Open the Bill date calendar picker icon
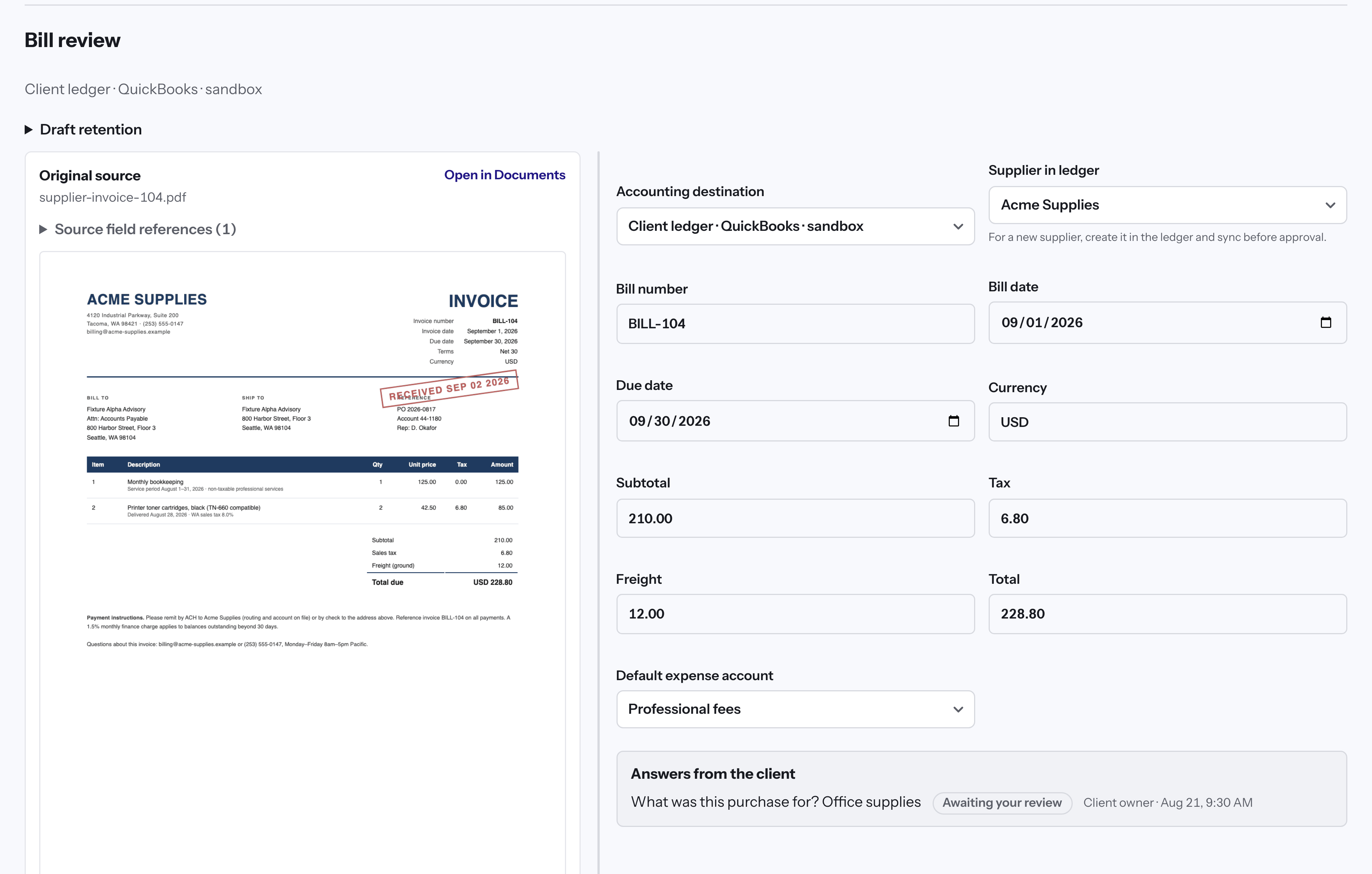The width and height of the screenshot is (1372, 874). (1326, 323)
